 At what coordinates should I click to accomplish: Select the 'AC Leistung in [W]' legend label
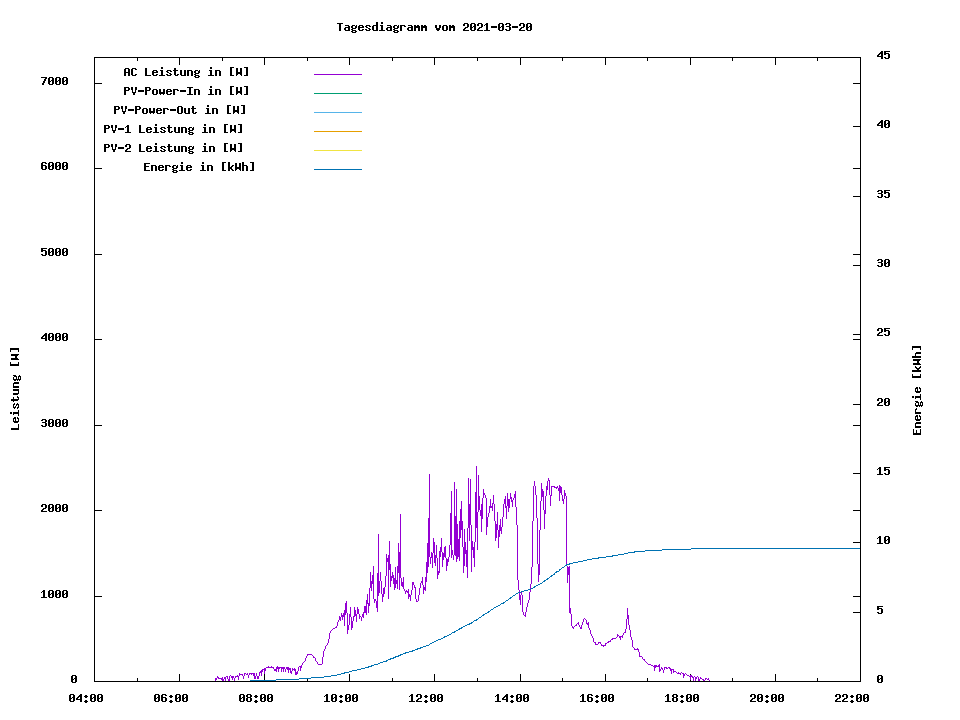click(x=186, y=72)
